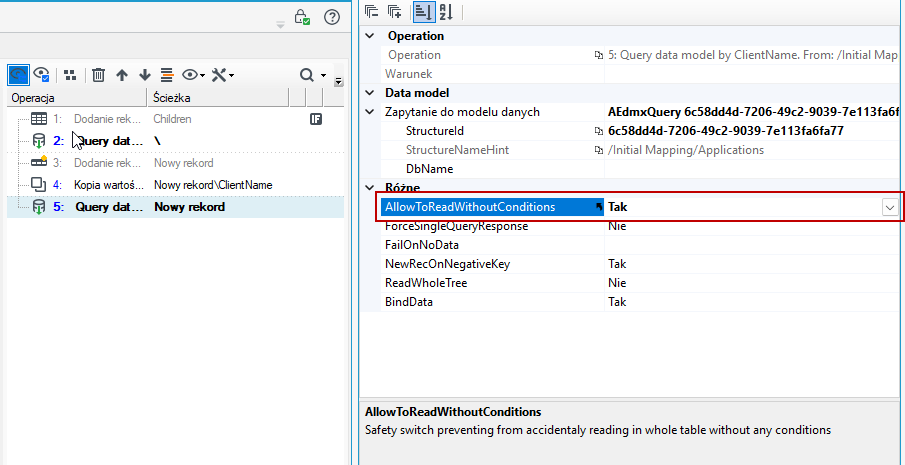Select the BindData property
The height and width of the screenshot is (465, 905).
pos(409,302)
